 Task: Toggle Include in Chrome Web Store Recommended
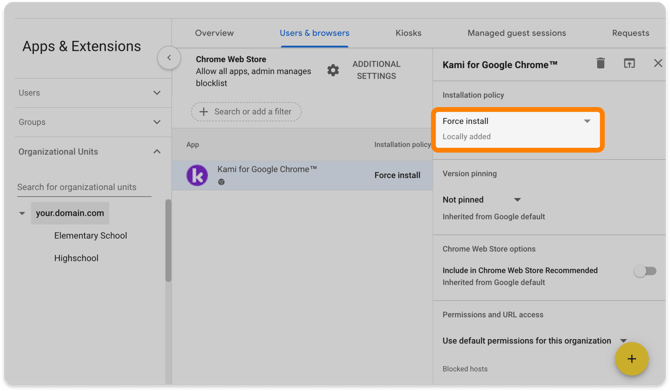coord(645,271)
